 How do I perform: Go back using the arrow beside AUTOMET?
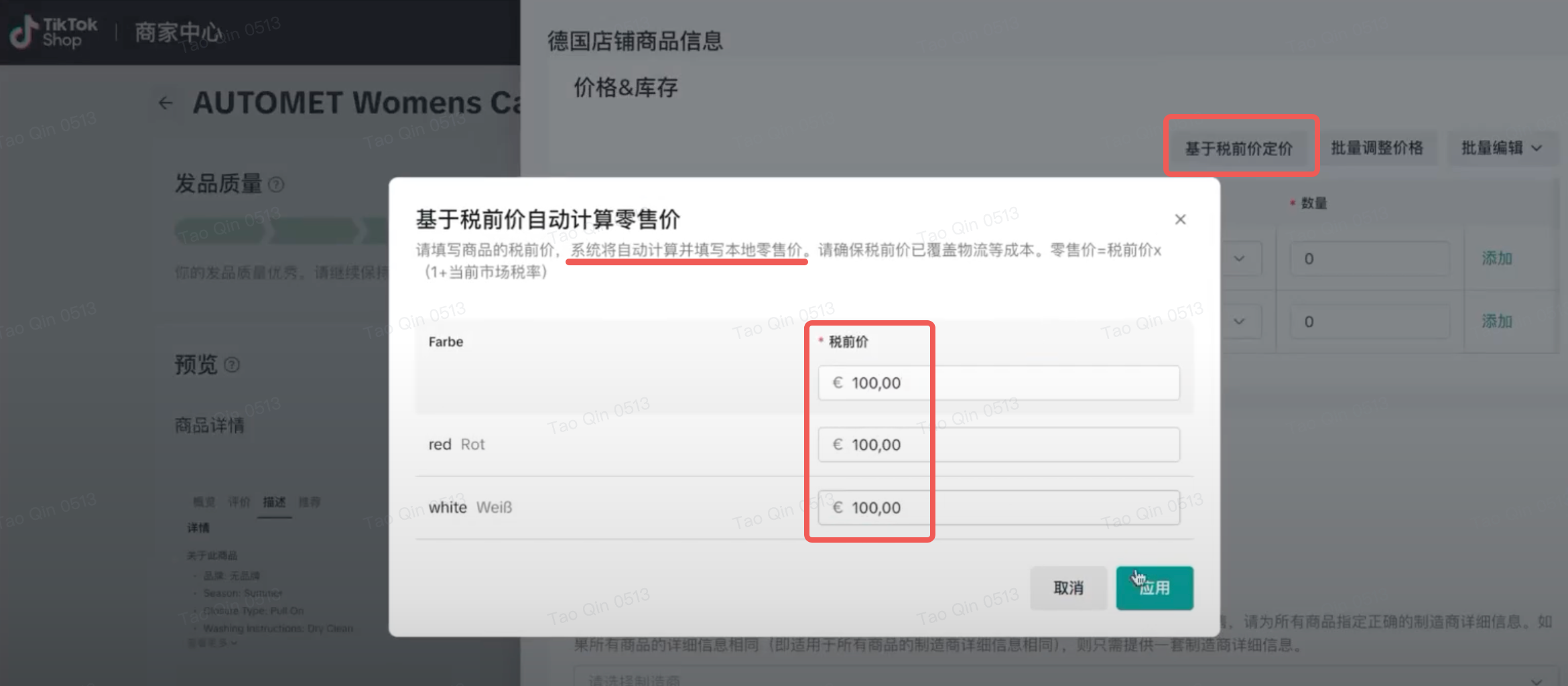tap(166, 103)
